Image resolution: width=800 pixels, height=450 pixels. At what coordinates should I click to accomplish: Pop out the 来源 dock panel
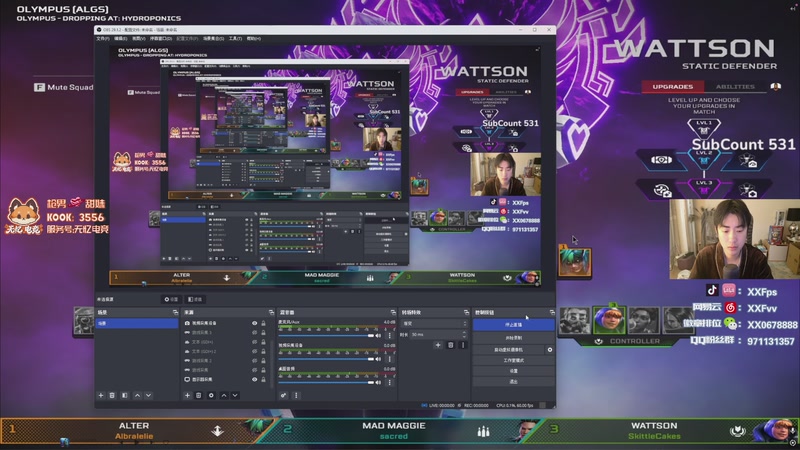coord(271,312)
